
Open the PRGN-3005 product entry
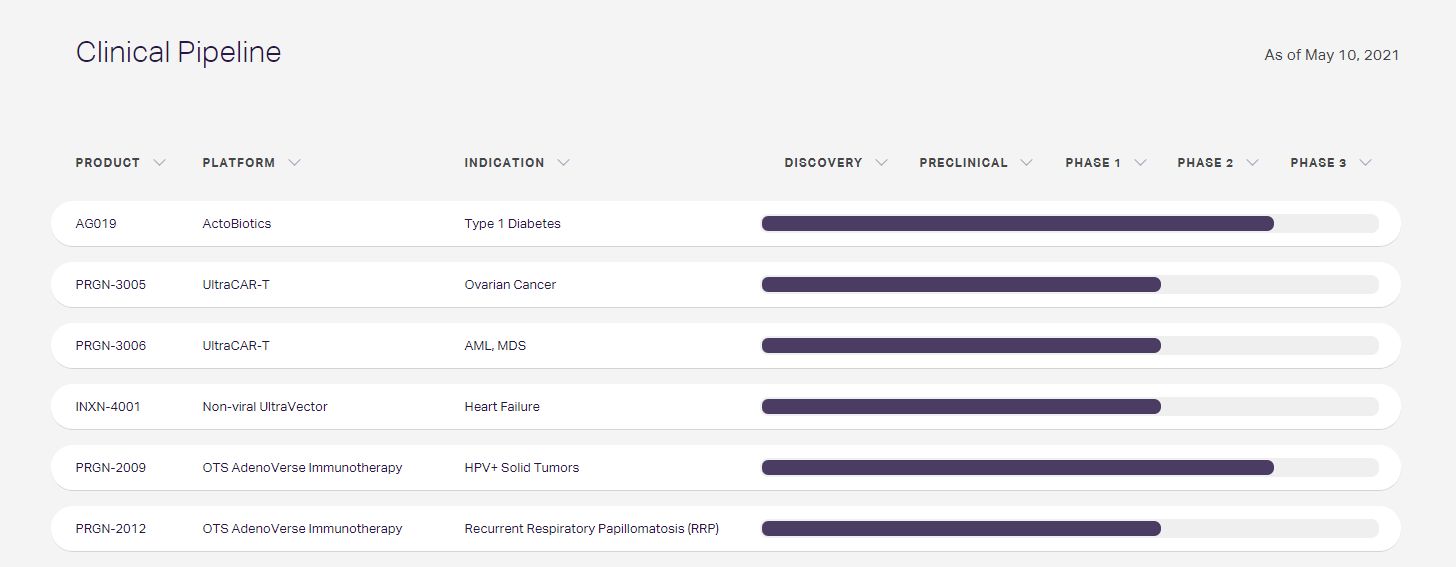pos(110,285)
